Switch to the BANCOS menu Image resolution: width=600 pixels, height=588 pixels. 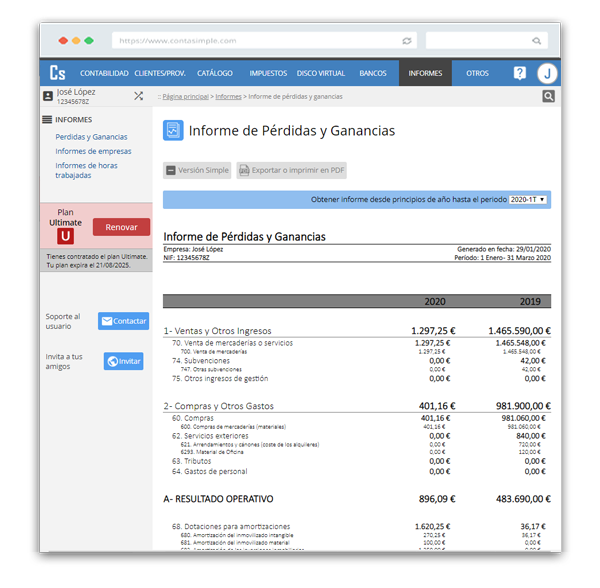pos(372,73)
